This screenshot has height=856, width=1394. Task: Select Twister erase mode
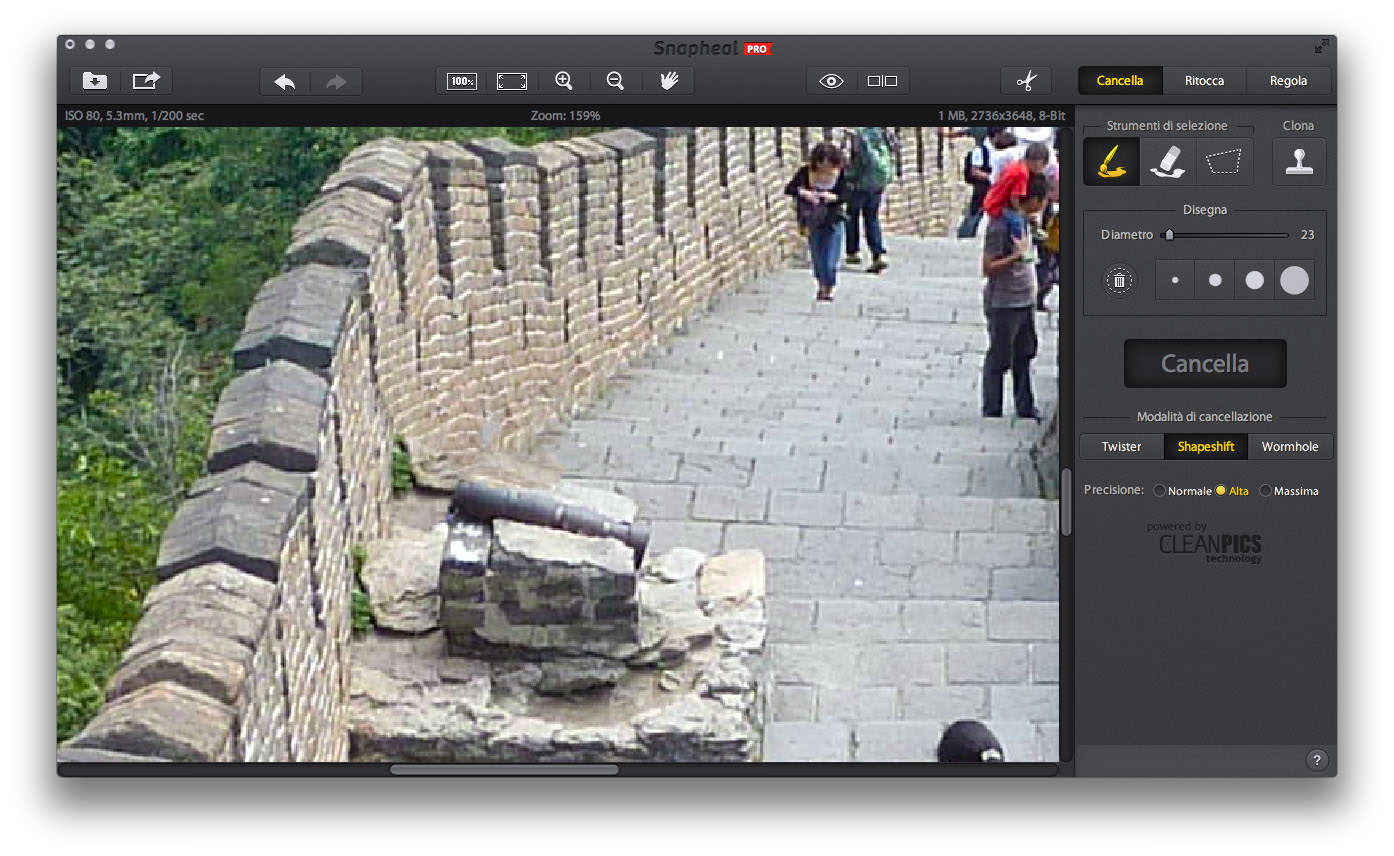[1122, 446]
